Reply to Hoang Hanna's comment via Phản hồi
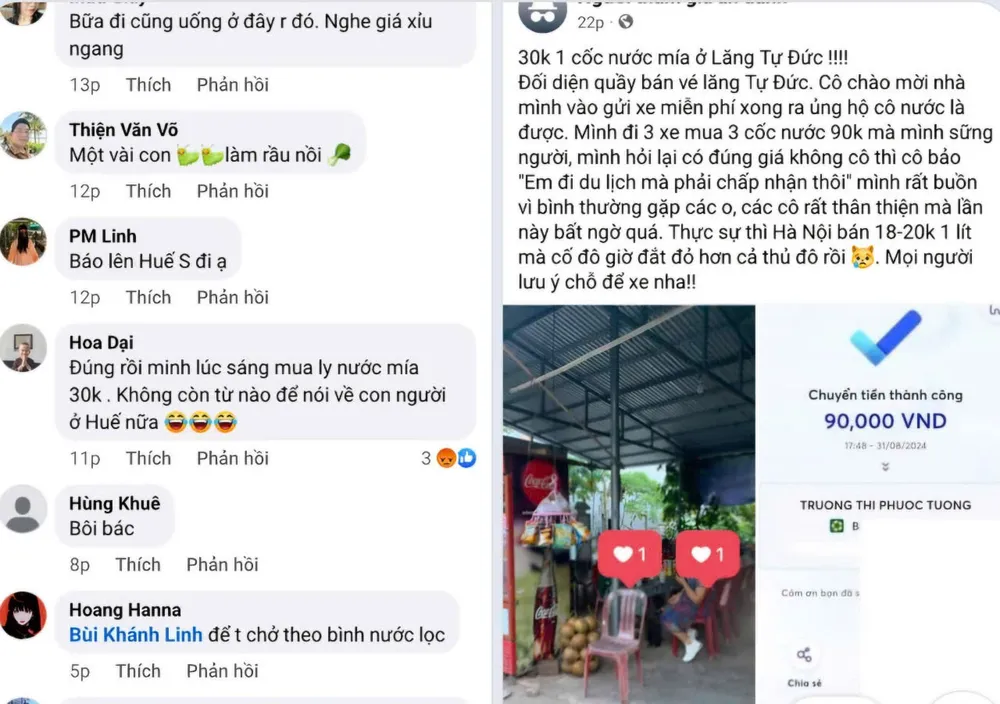Viewport: 1000px width, 704px height. pos(222,671)
